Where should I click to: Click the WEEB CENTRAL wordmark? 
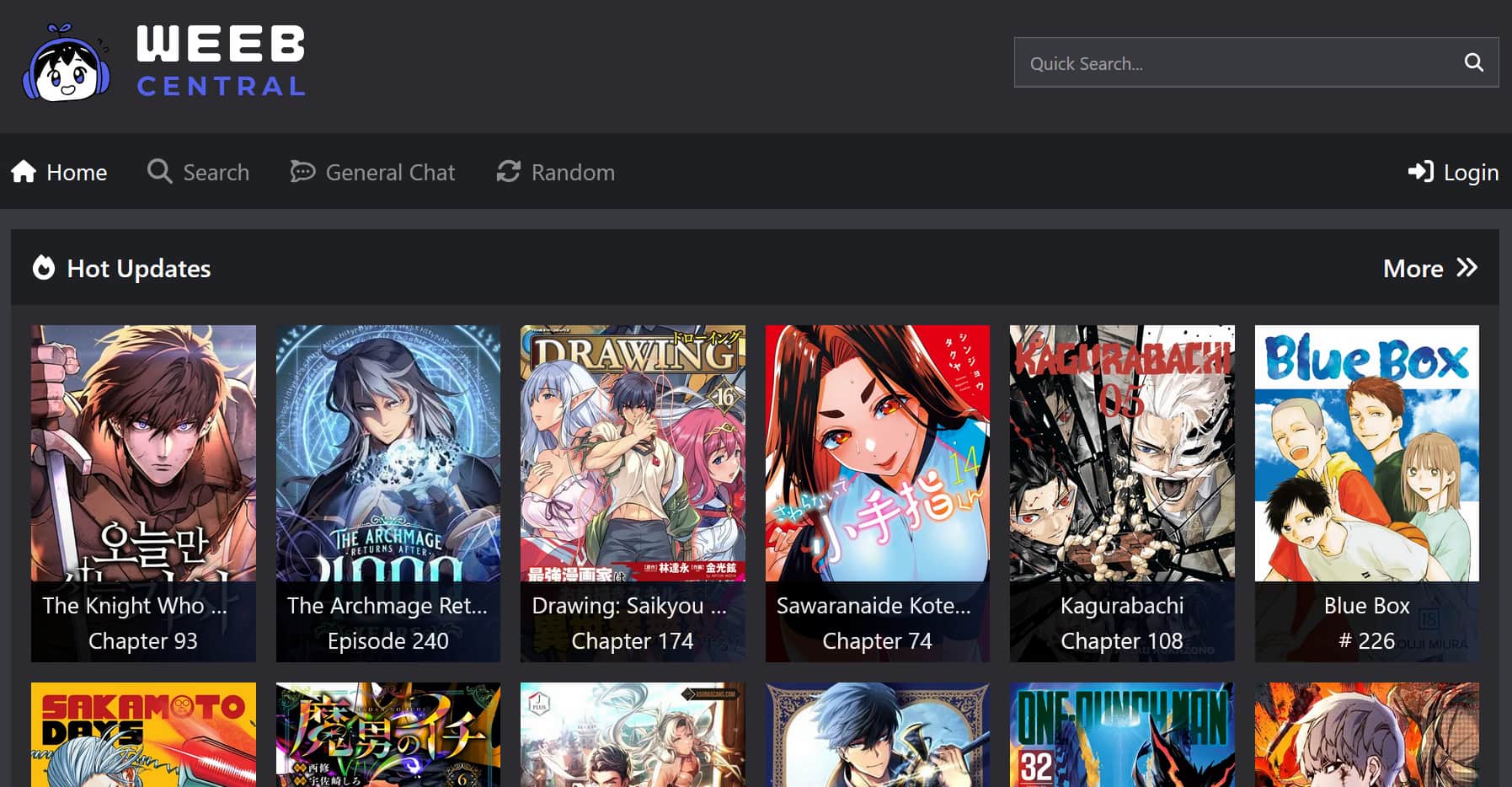(x=221, y=62)
